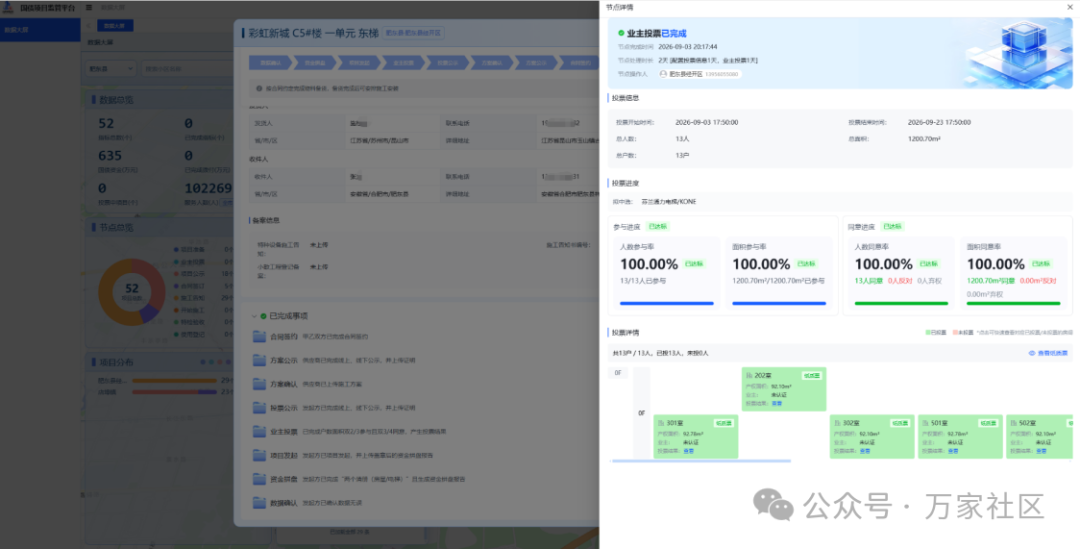Screen dimensions: 1080x549
Task: Open the 投票公示 folder icon
Action: point(259,408)
